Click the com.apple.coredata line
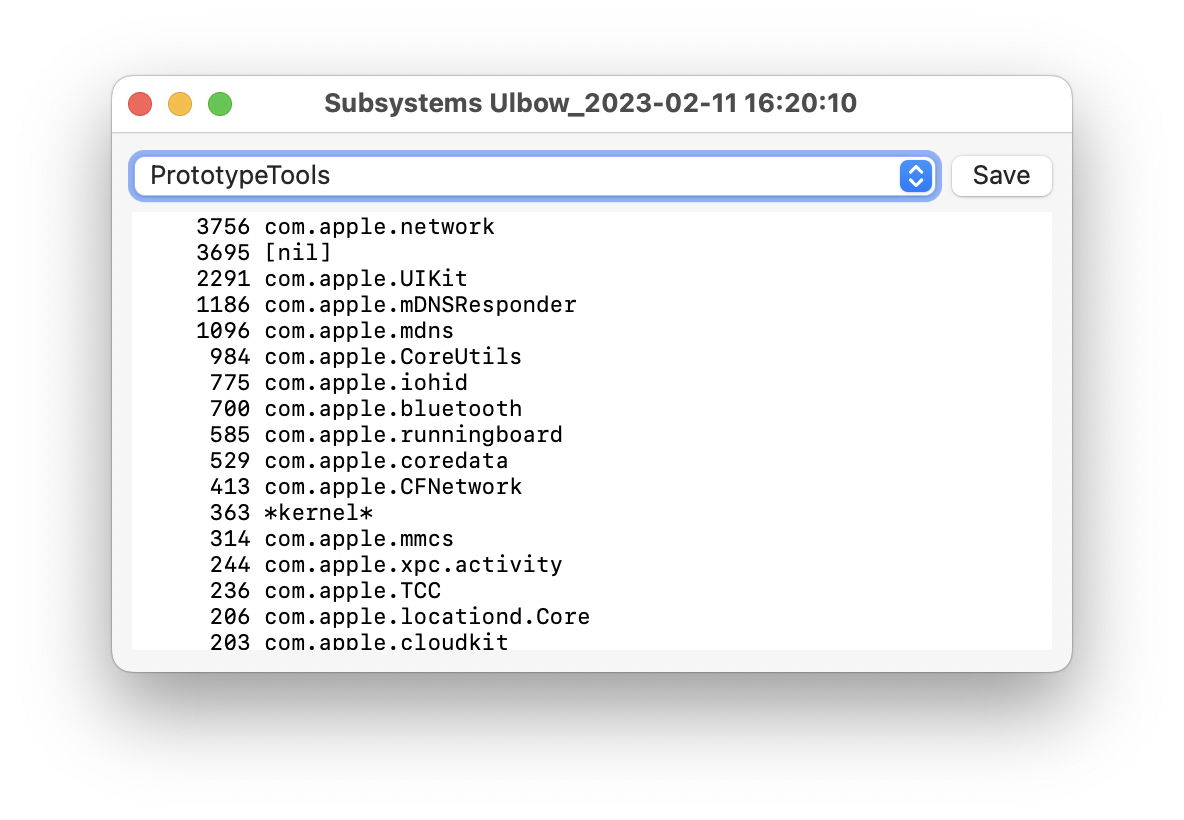Screen dimensions: 1184x820 [x=386, y=461]
